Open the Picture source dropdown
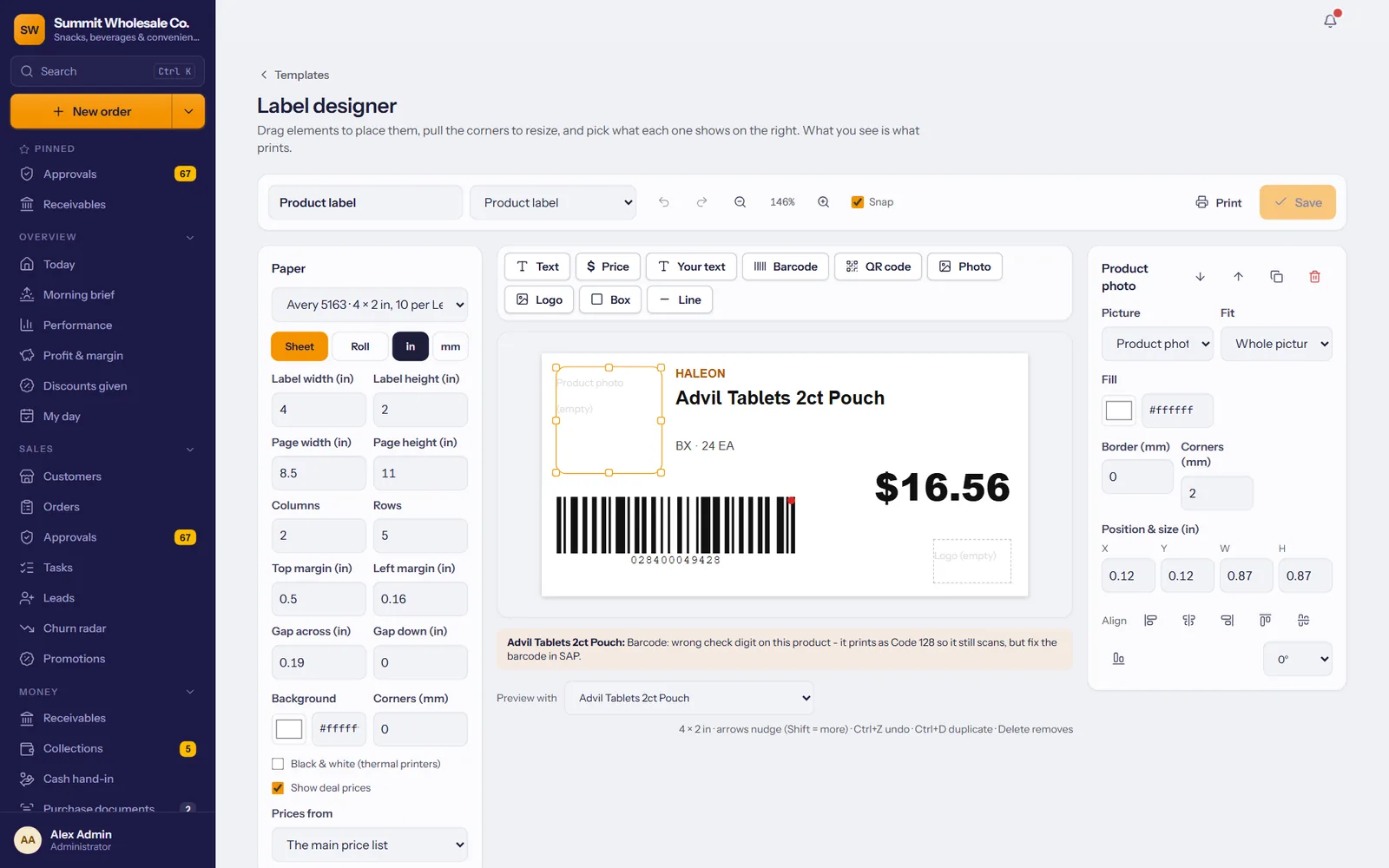1389x868 pixels. pos(1157,344)
